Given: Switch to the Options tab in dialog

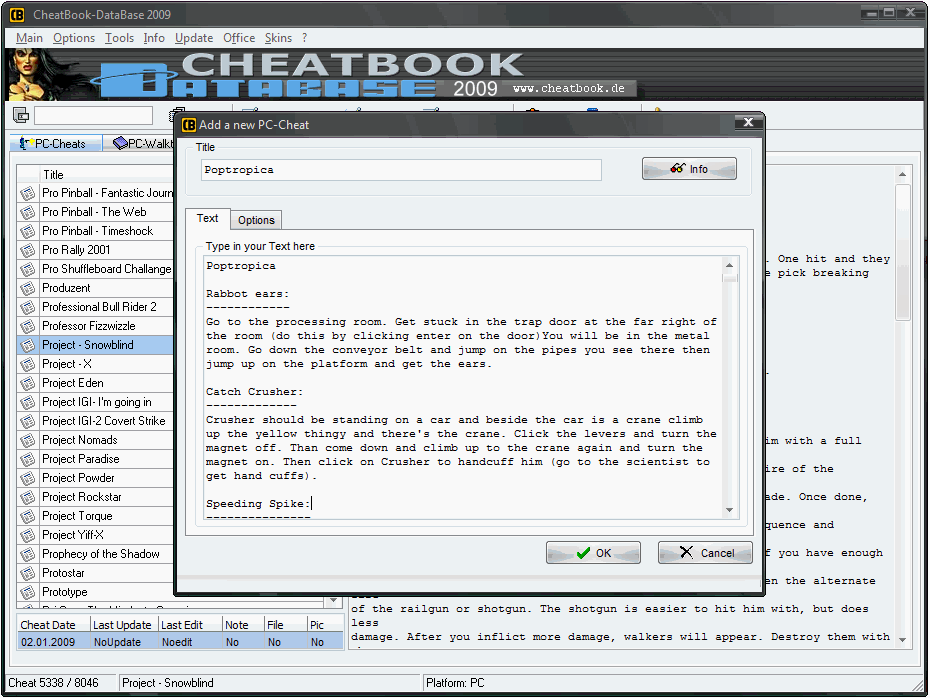Looking at the screenshot, I should pos(256,220).
